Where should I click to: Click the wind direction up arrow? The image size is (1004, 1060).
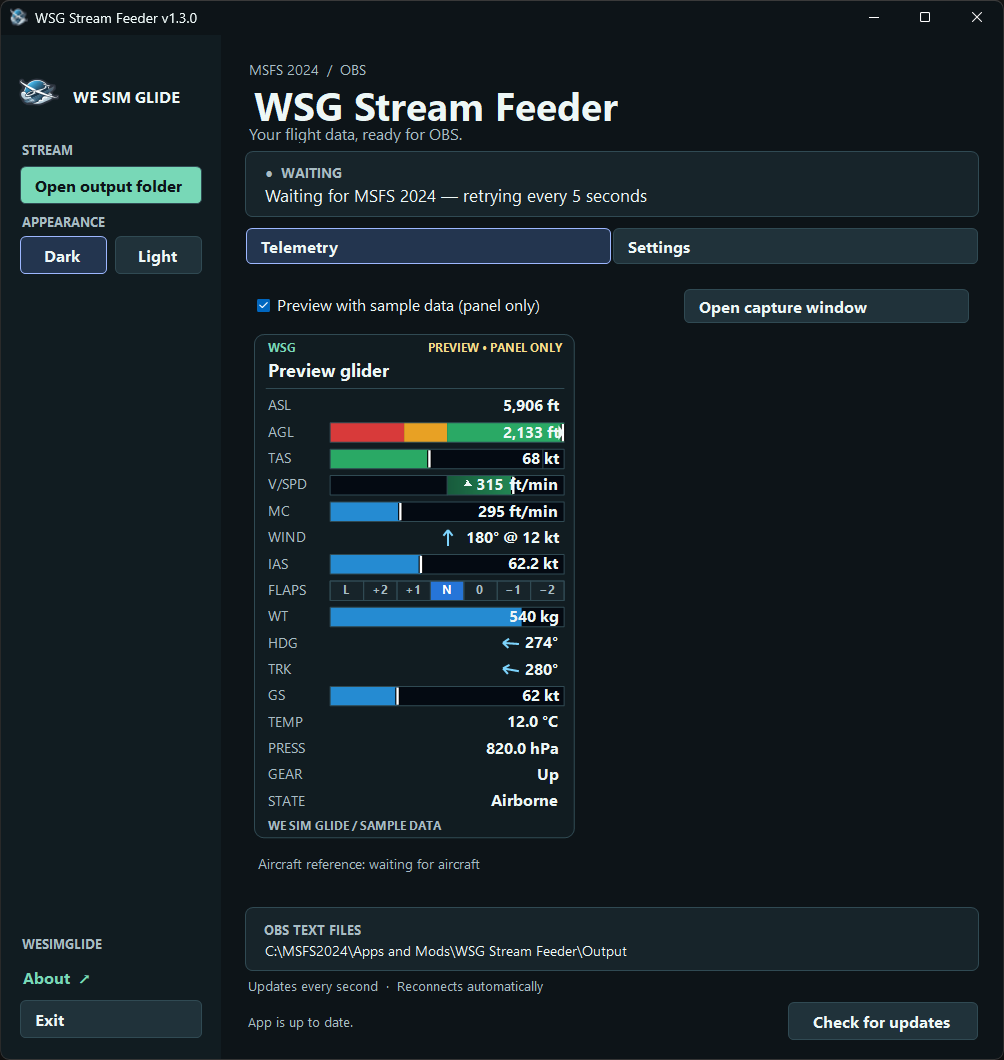(x=448, y=537)
